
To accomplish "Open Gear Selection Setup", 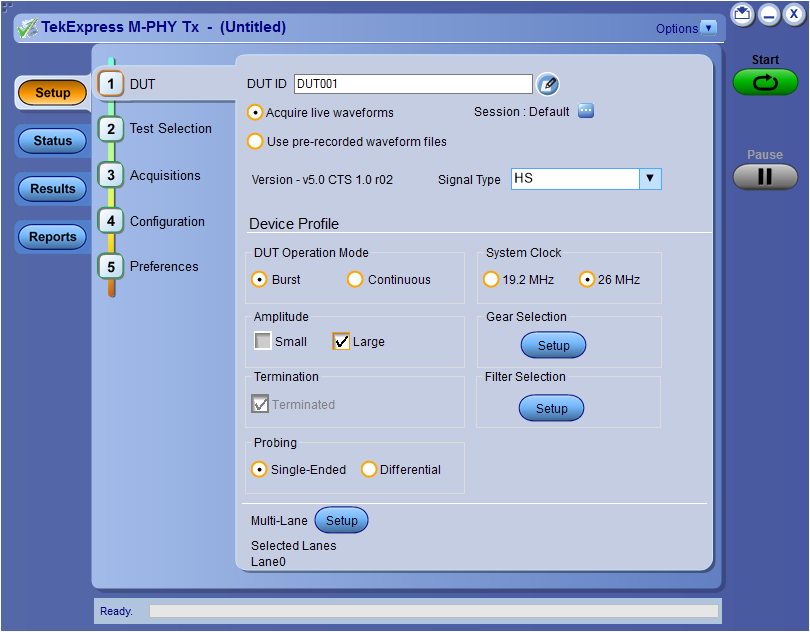I will tap(553, 345).
